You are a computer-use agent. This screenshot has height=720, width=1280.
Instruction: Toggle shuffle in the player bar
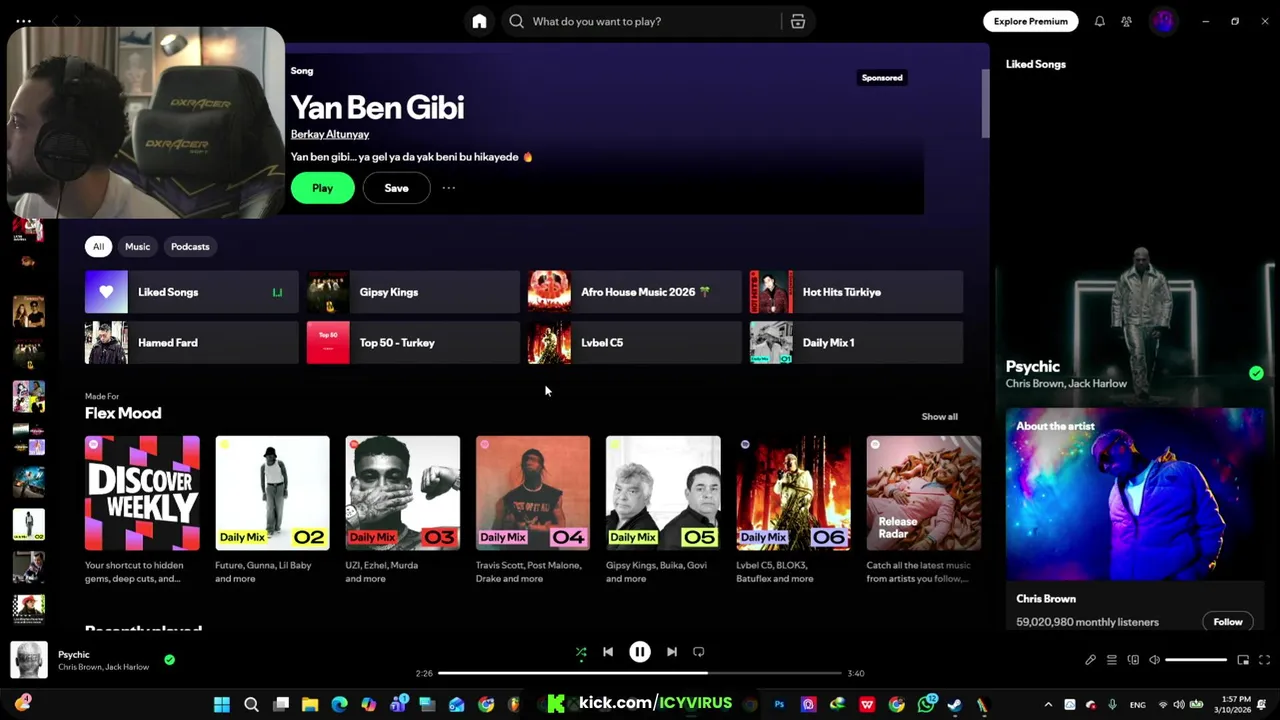pyautogui.click(x=581, y=652)
